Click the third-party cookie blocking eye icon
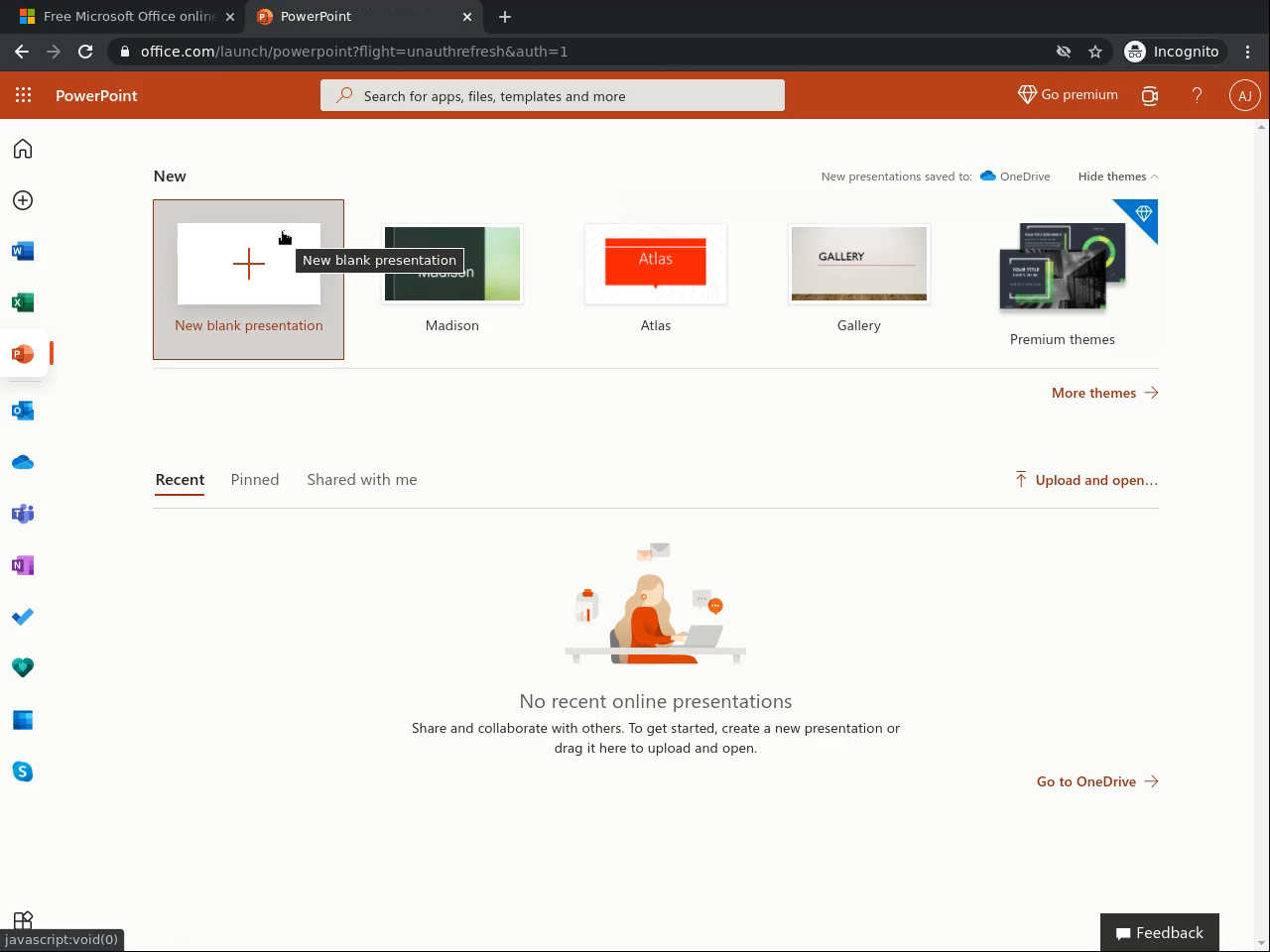The width and height of the screenshot is (1270, 952). (1064, 52)
